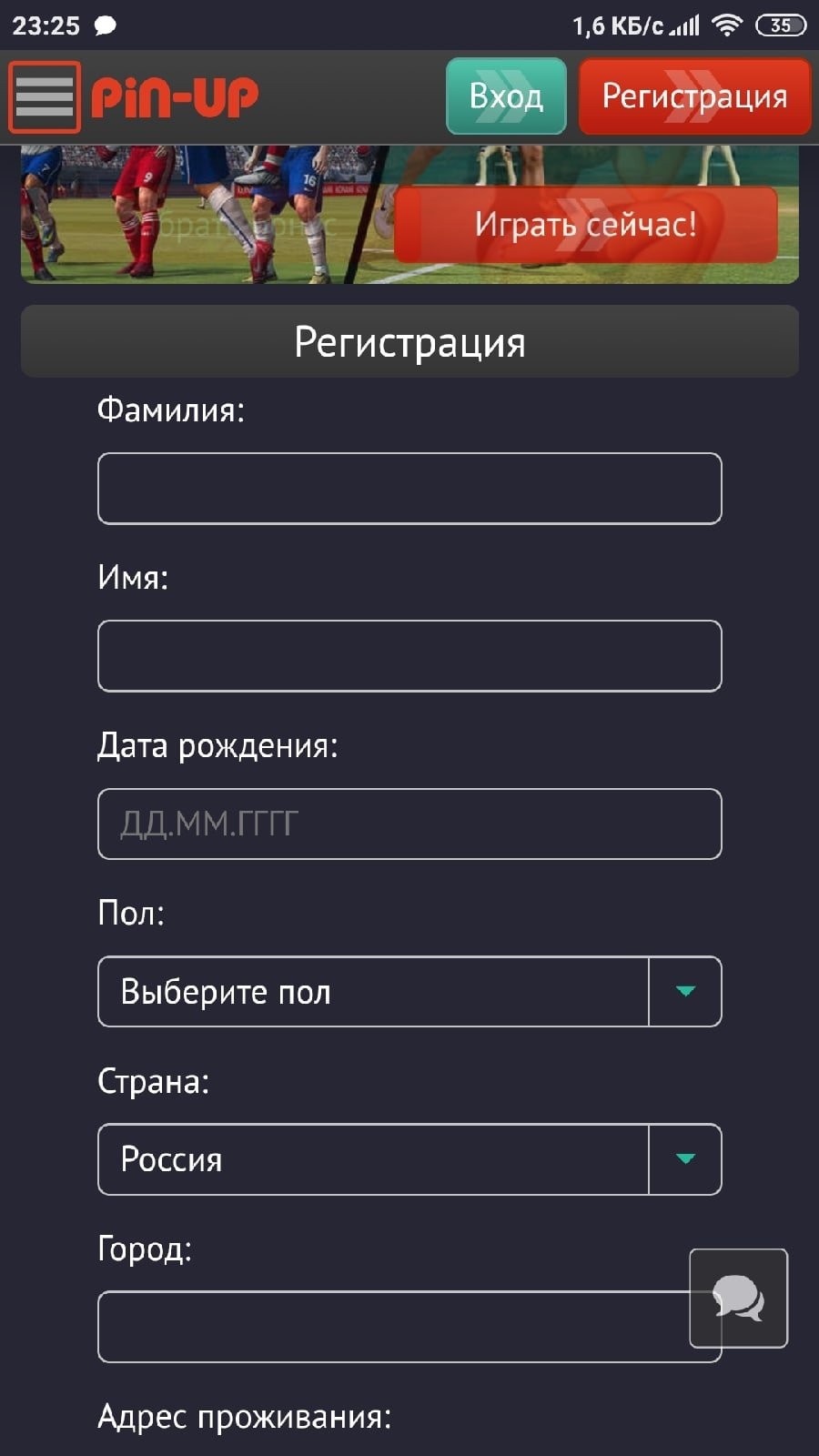Open the Выберите пол combo box
The height and width of the screenshot is (1456, 819).
(373, 991)
